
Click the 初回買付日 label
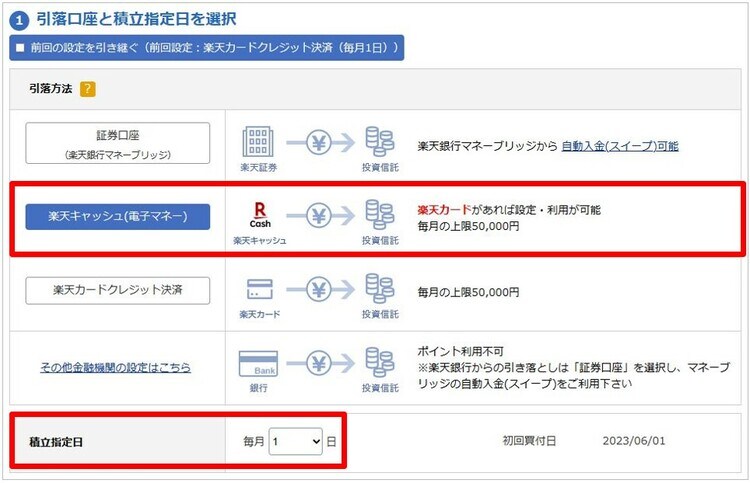529,441
